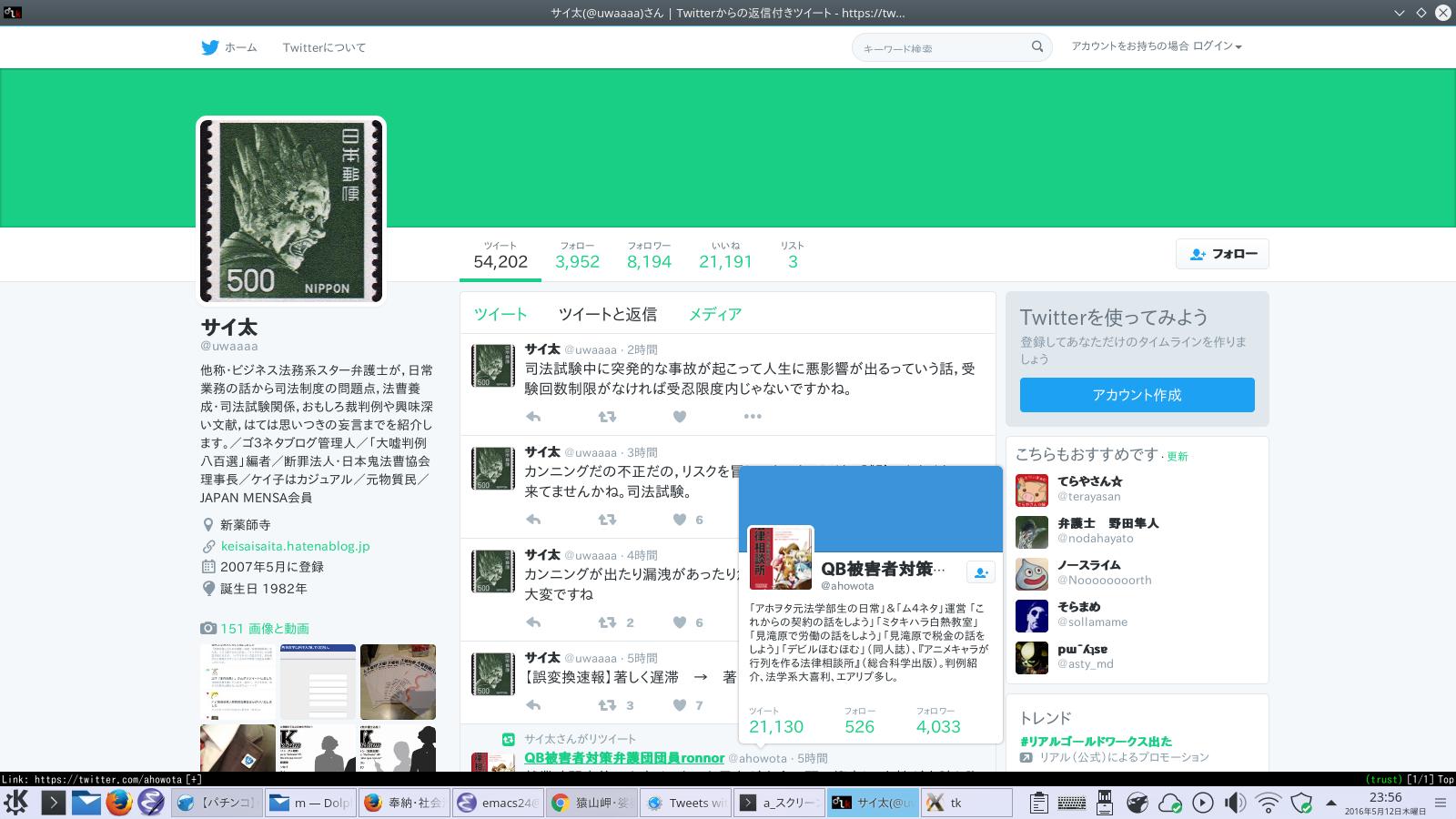Open the keyboard tray icon
1456x819 pixels.
click(x=1071, y=803)
